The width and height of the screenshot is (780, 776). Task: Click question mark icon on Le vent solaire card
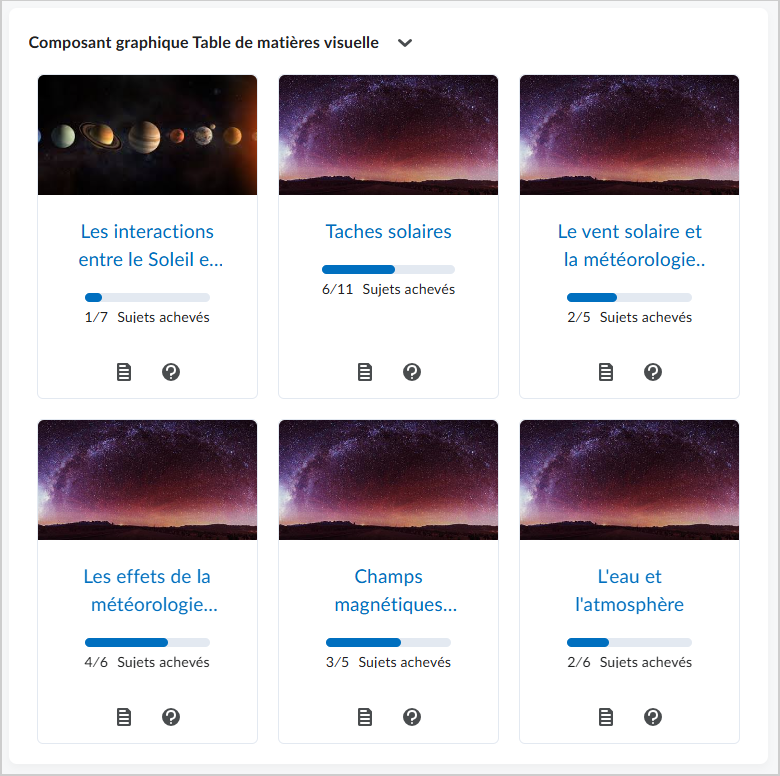(x=653, y=372)
